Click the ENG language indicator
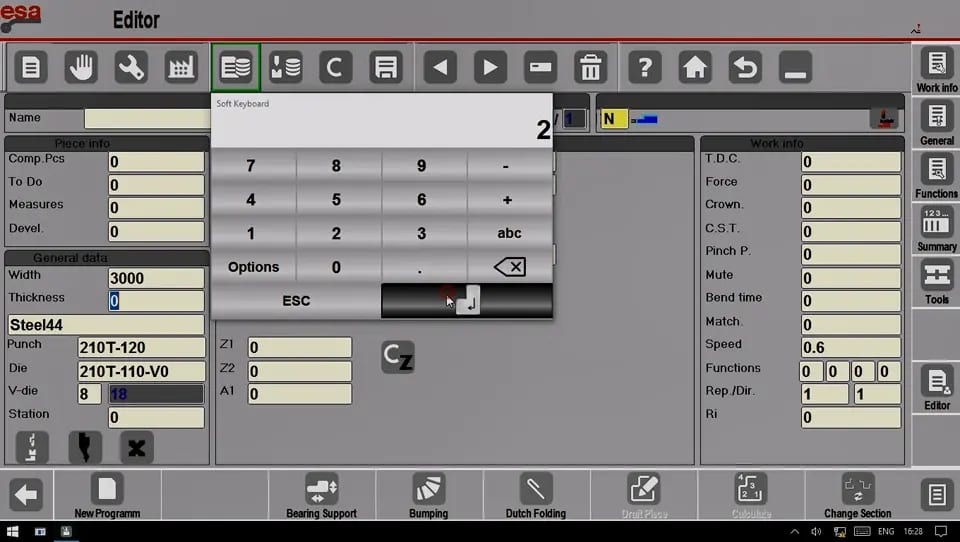 click(x=886, y=532)
